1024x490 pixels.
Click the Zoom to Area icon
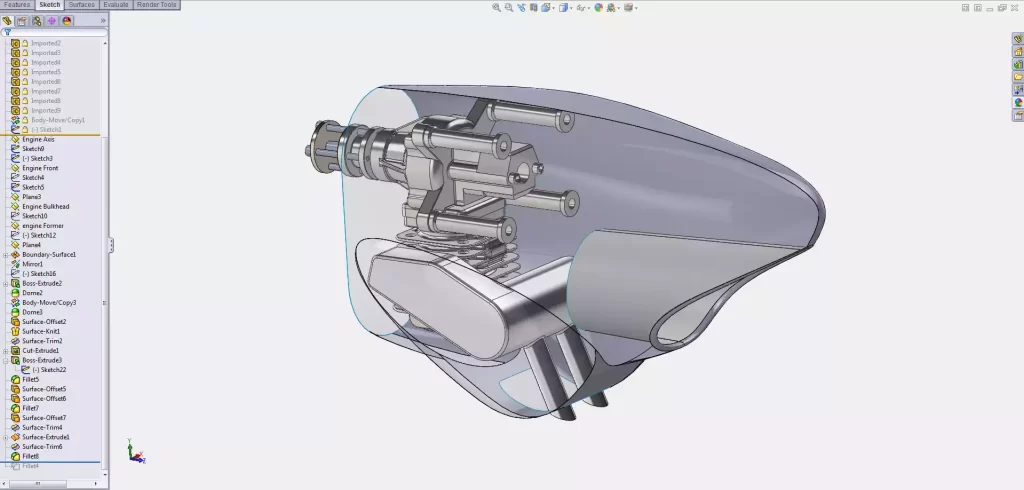(509, 7)
